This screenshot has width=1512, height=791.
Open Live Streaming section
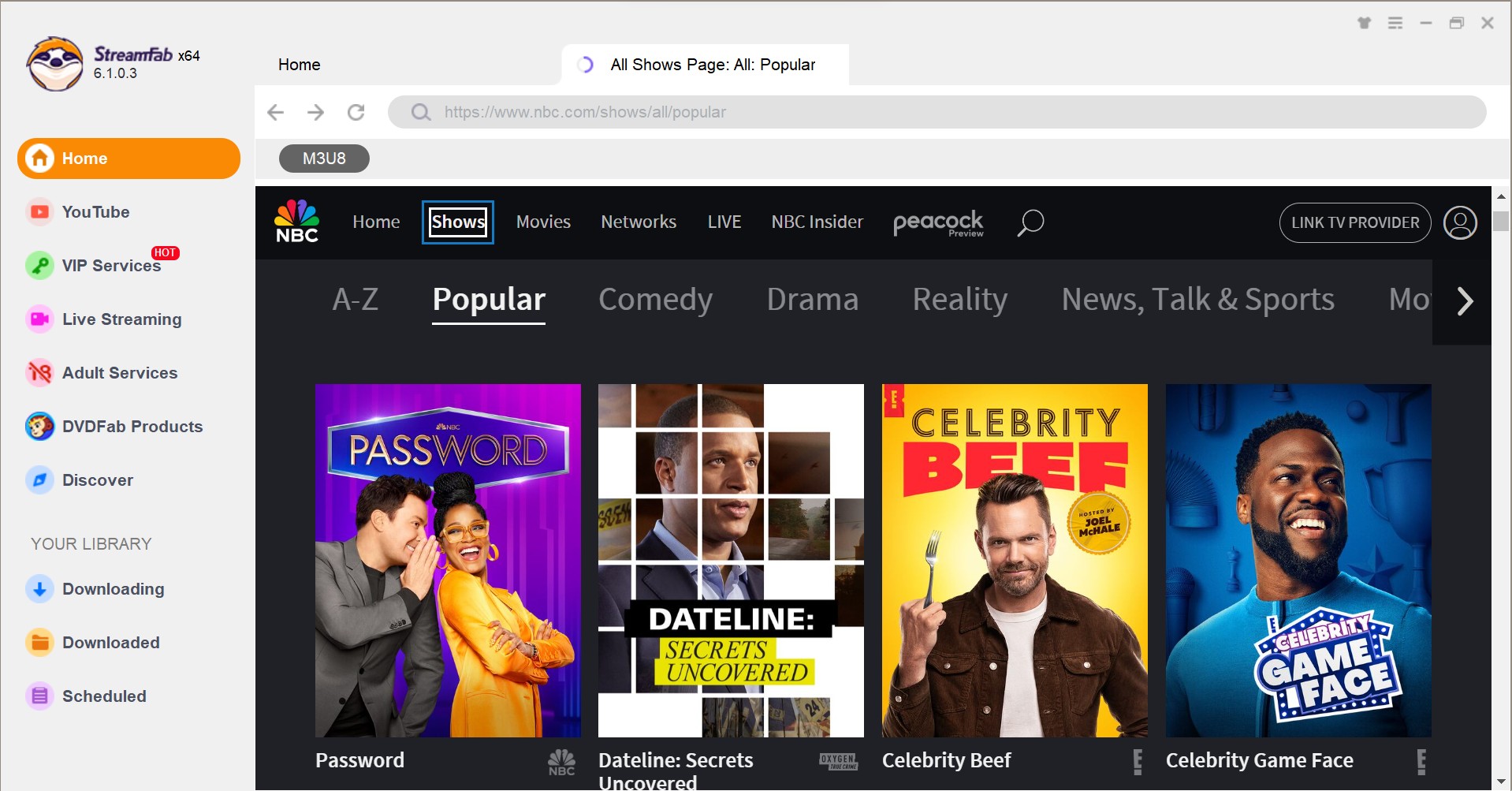(x=103, y=319)
